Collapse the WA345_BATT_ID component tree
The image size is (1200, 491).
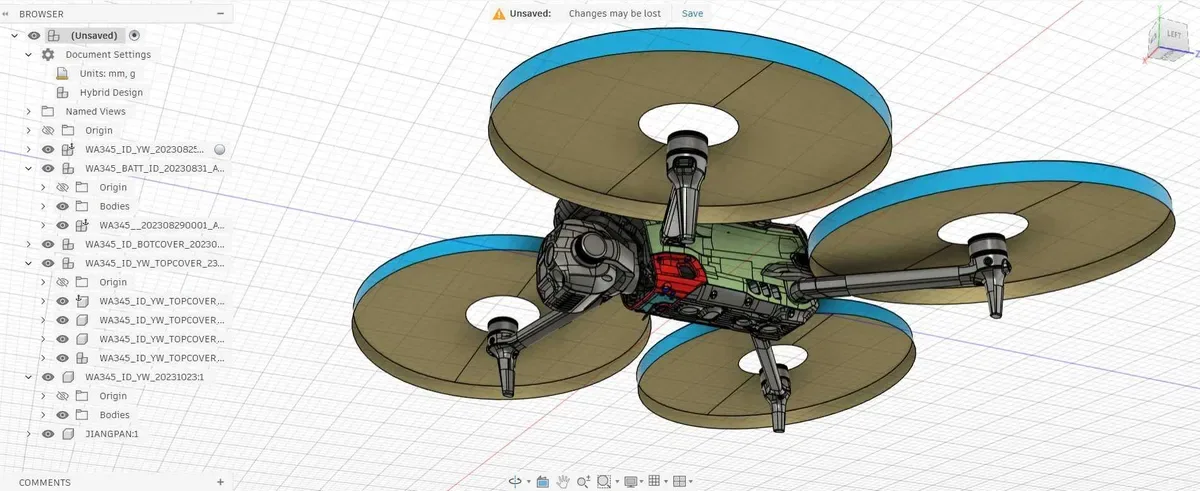point(28,168)
